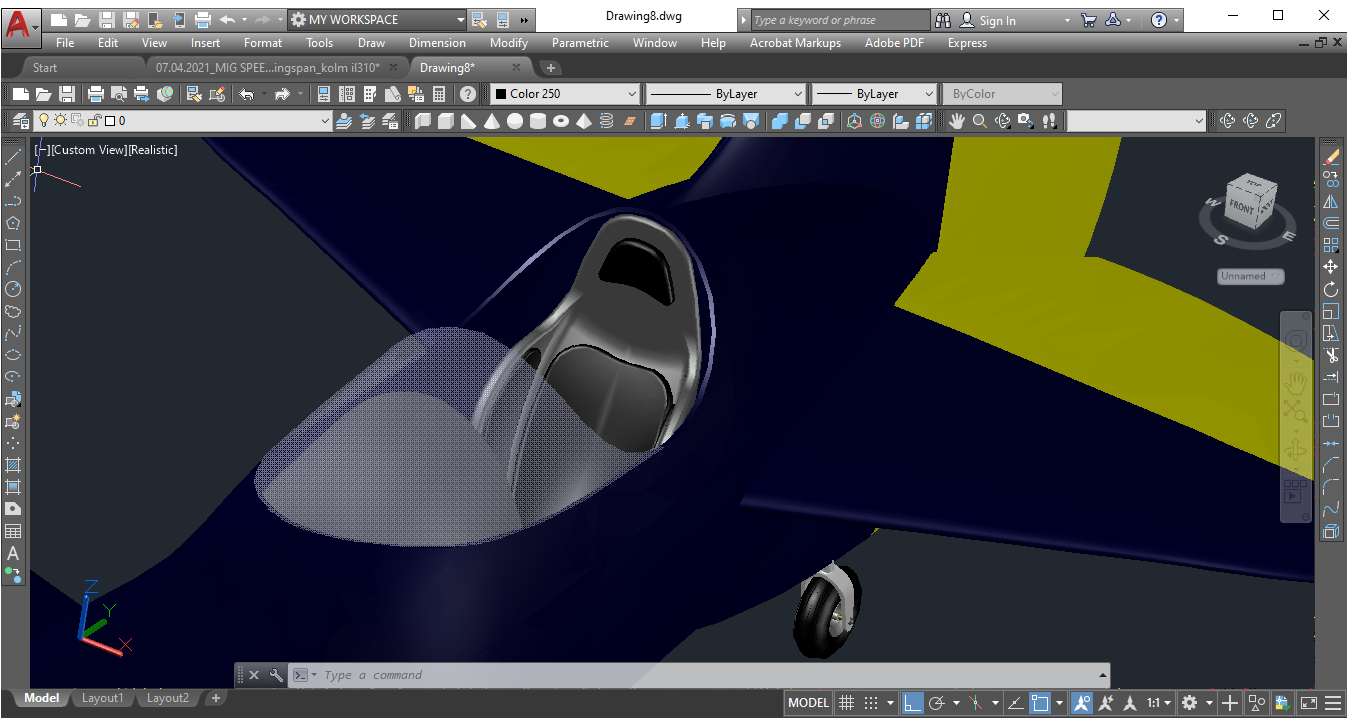Click the Cylinder solid tool
This screenshot has width=1348, height=719.
tap(538, 121)
